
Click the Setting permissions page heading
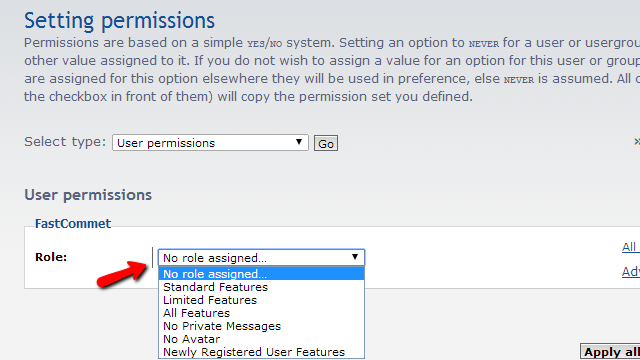point(119,20)
